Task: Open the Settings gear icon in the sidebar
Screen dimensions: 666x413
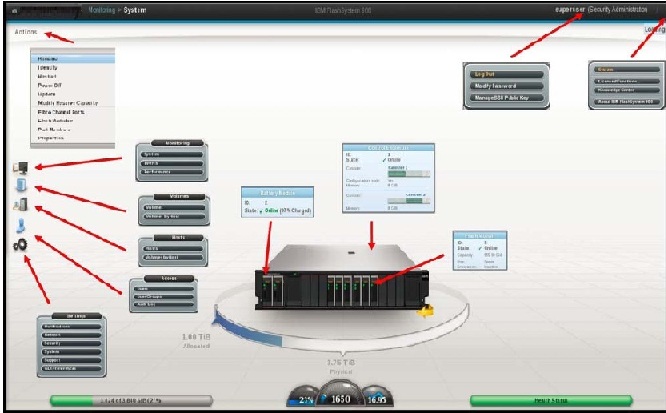Action: tap(21, 244)
